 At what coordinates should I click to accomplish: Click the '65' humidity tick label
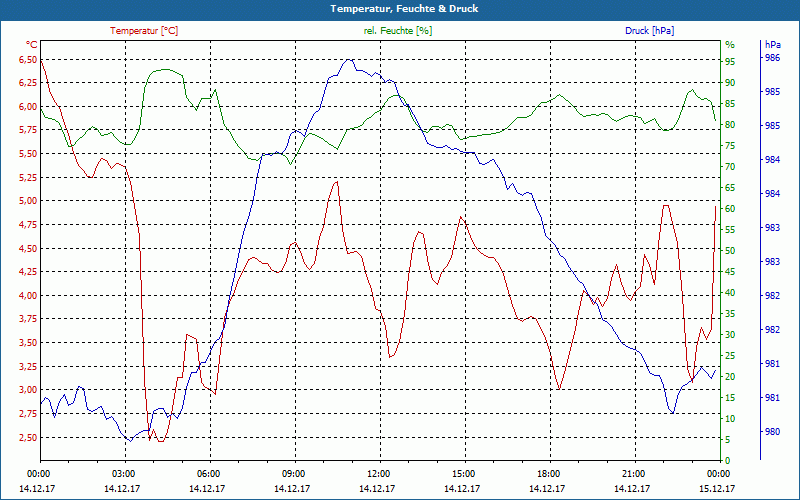pos(730,188)
